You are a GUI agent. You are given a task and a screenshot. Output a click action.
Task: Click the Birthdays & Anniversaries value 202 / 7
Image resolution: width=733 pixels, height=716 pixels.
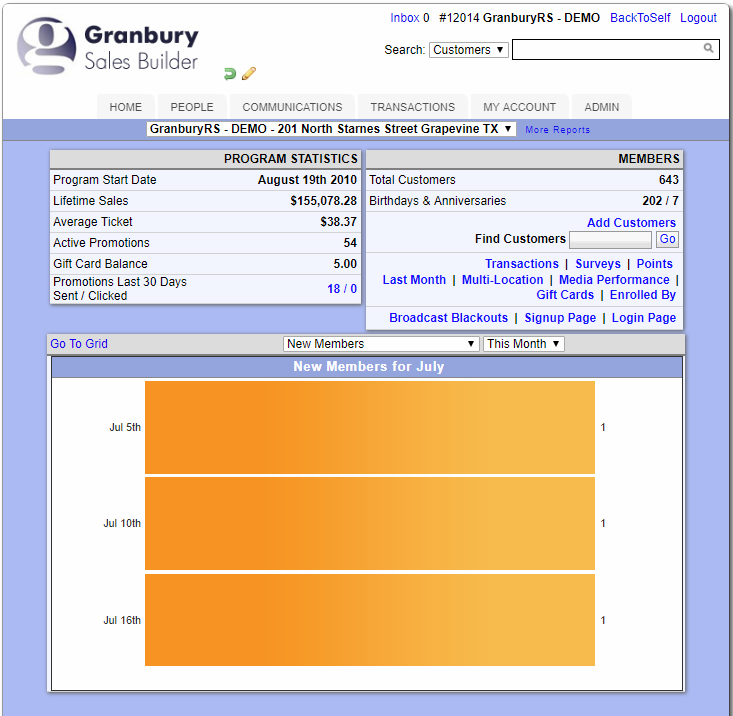pyautogui.click(x=660, y=201)
